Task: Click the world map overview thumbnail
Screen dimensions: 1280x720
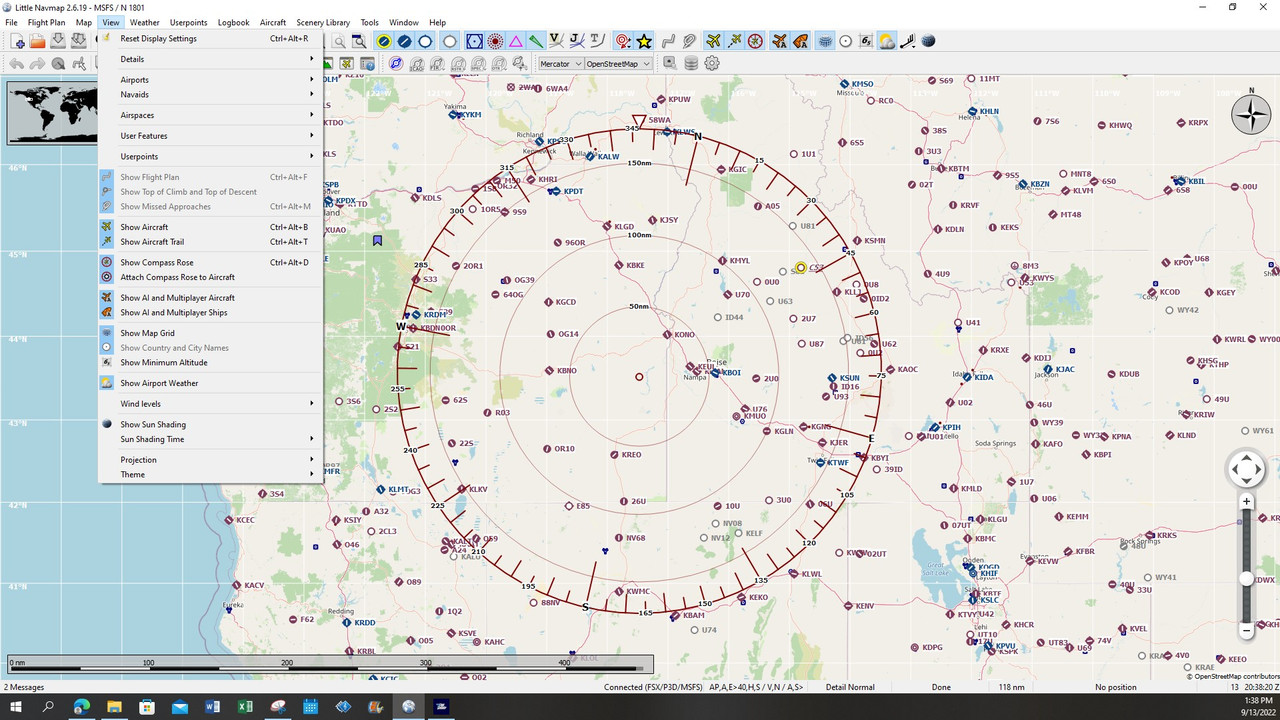Action: tap(50, 112)
